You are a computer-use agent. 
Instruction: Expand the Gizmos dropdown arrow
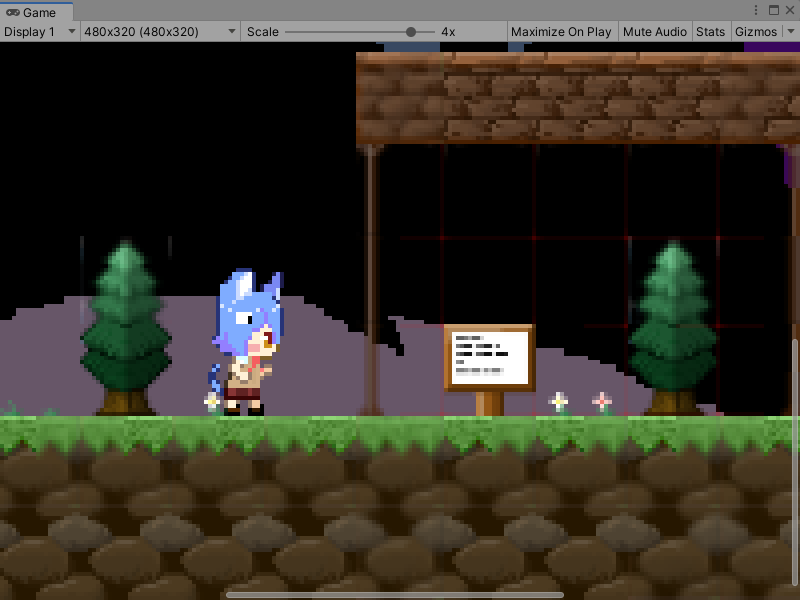click(790, 31)
